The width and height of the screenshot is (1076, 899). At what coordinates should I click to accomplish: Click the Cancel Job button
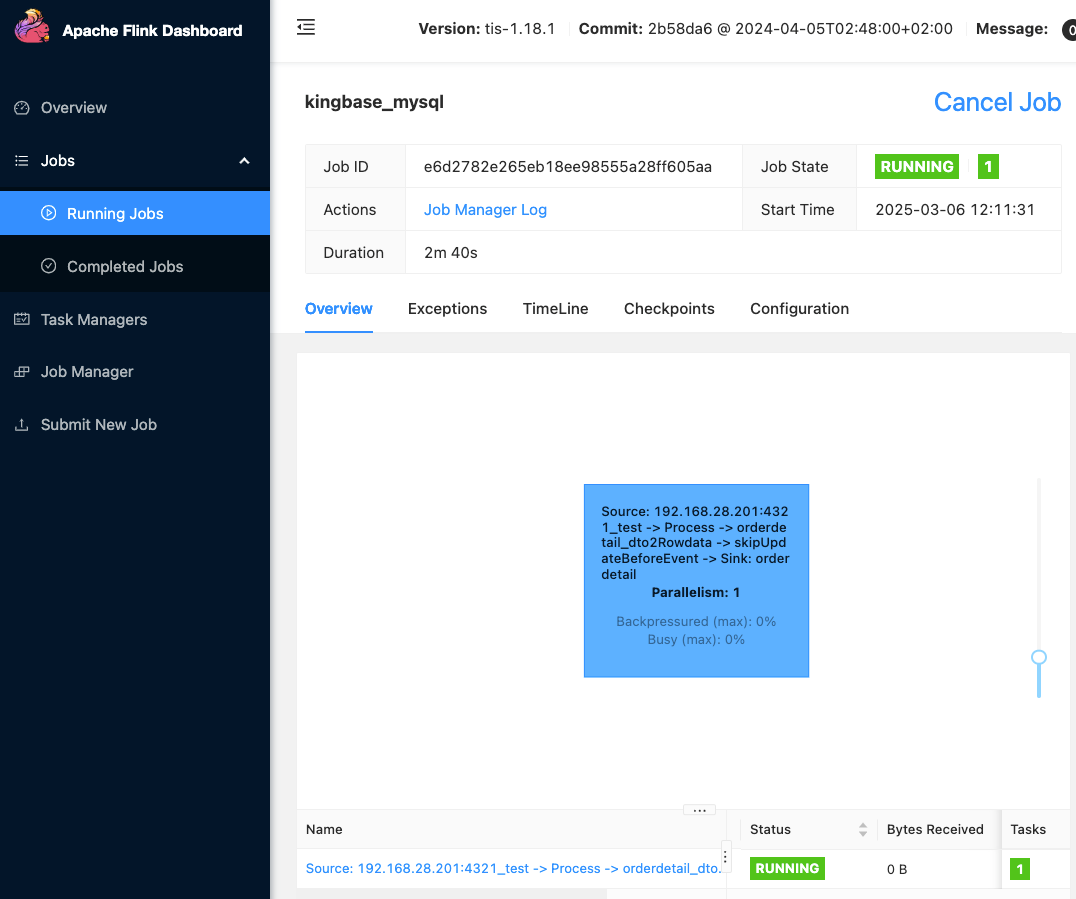[x=997, y=102]
